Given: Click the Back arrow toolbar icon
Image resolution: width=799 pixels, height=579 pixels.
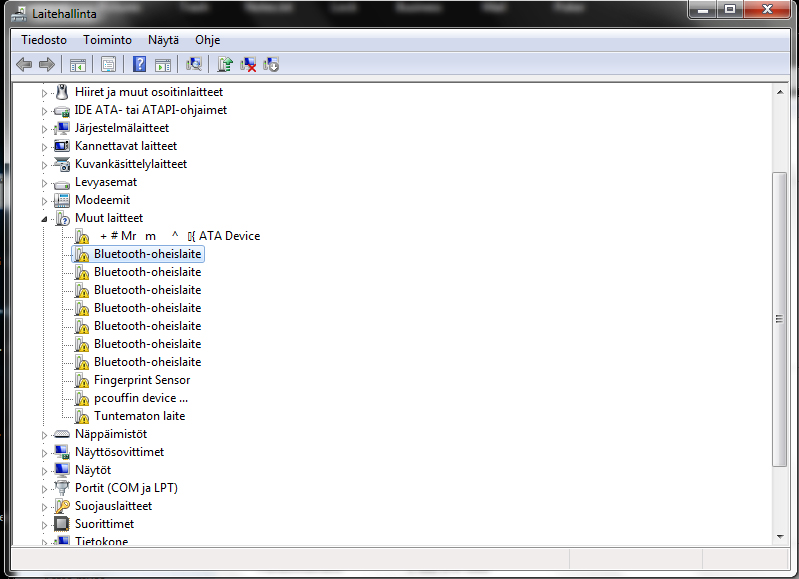Looking at the screenshot, I should tap(24, 65).
